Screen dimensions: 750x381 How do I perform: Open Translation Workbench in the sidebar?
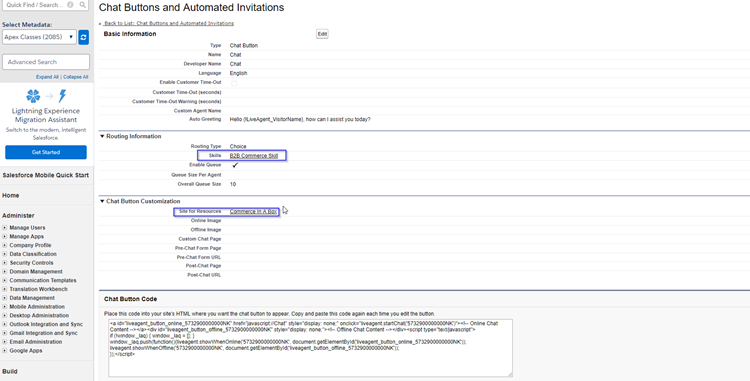pyautogui.click(x=38, y=289)
